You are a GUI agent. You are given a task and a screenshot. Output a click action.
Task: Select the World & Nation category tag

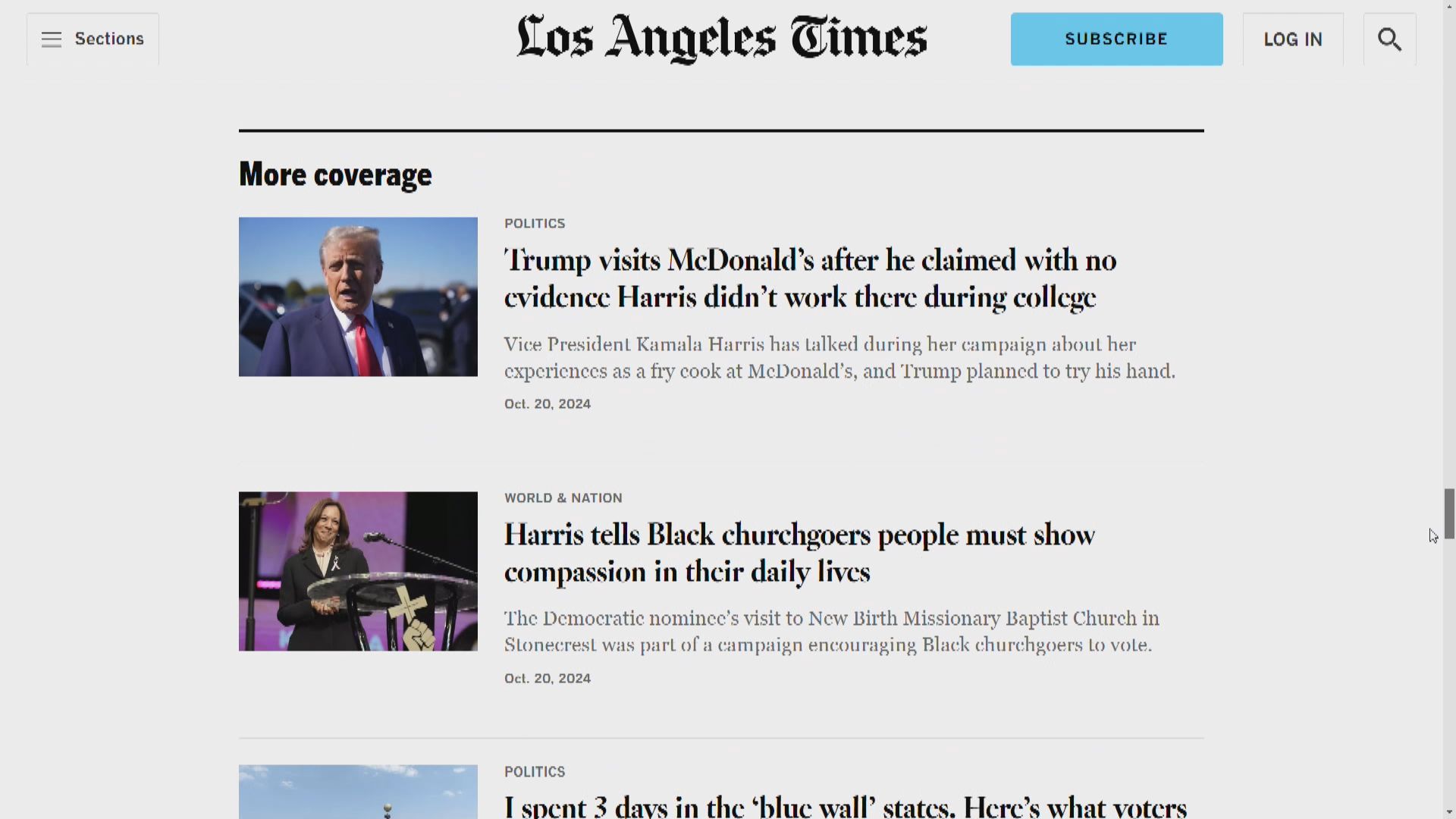[563, 498]
